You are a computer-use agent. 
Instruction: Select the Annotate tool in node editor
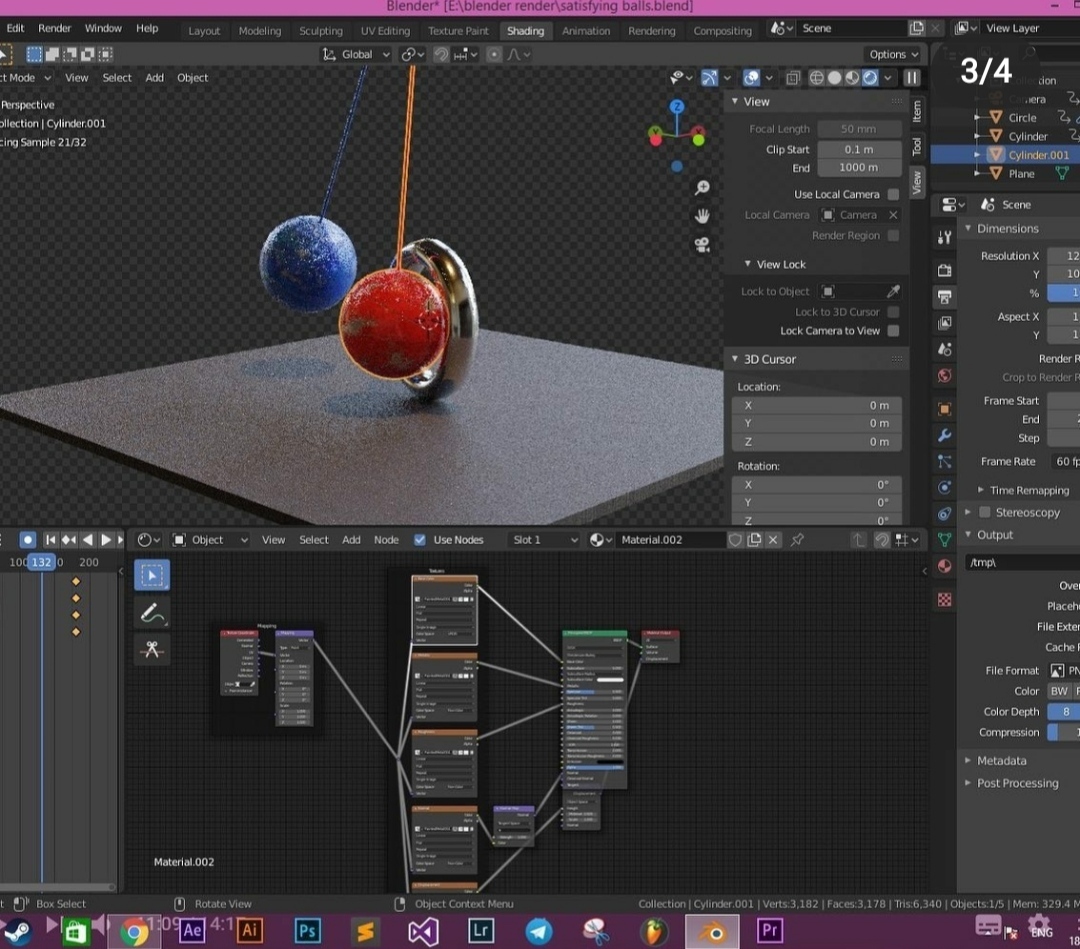coord(152,612)
